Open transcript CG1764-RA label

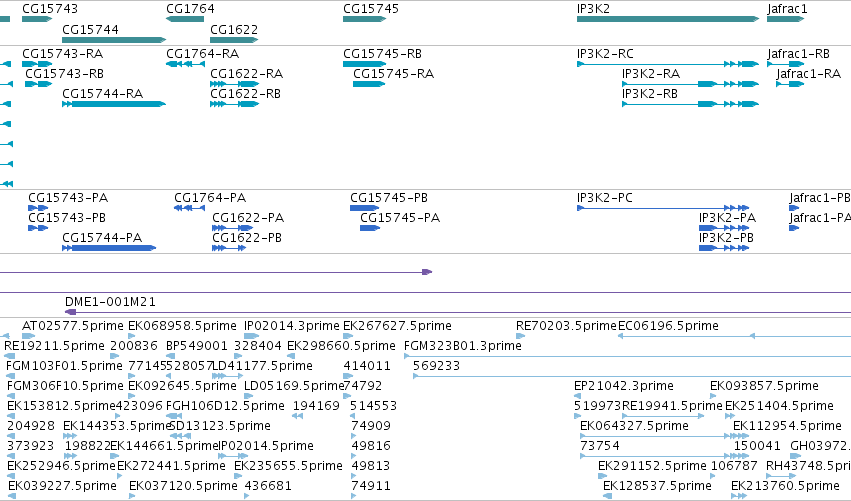(x=202, y=54)
